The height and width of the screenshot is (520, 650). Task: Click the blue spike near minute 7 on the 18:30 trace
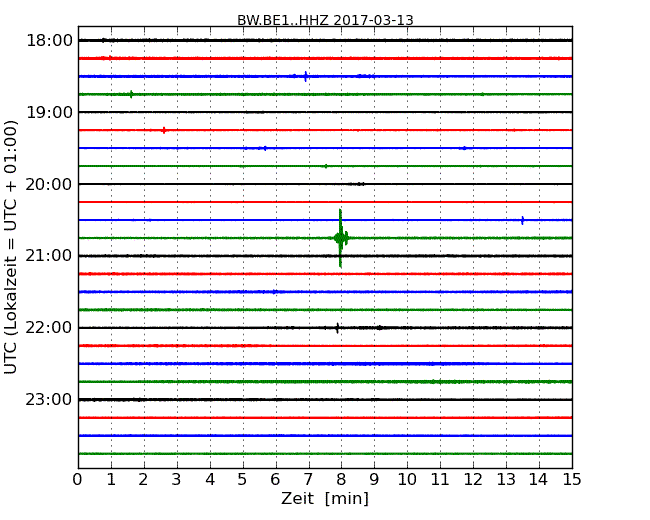306,76
